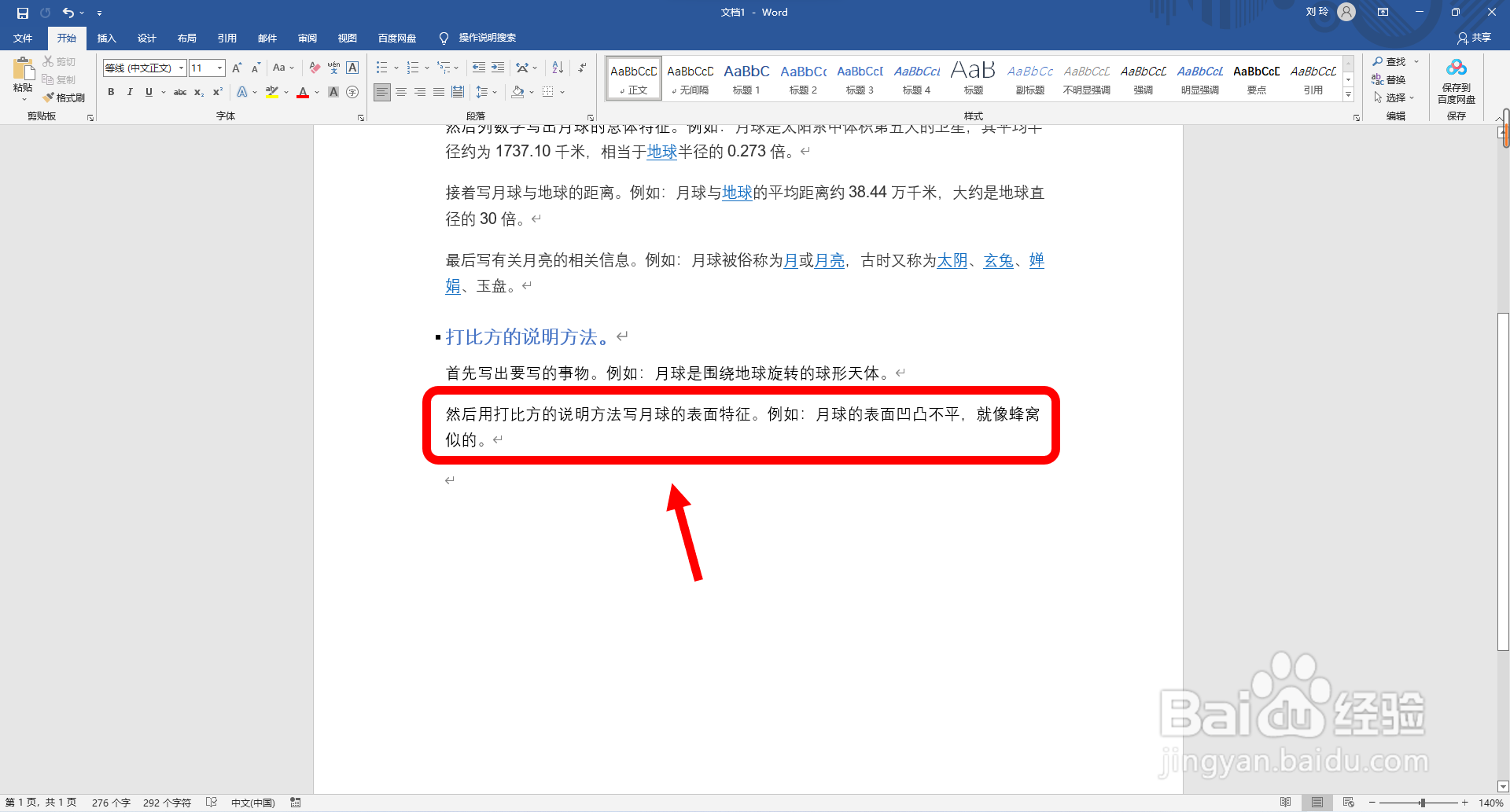Screen dimensions: 1510x812
Task: Open the font size dropdown
Action: (219, 68)
